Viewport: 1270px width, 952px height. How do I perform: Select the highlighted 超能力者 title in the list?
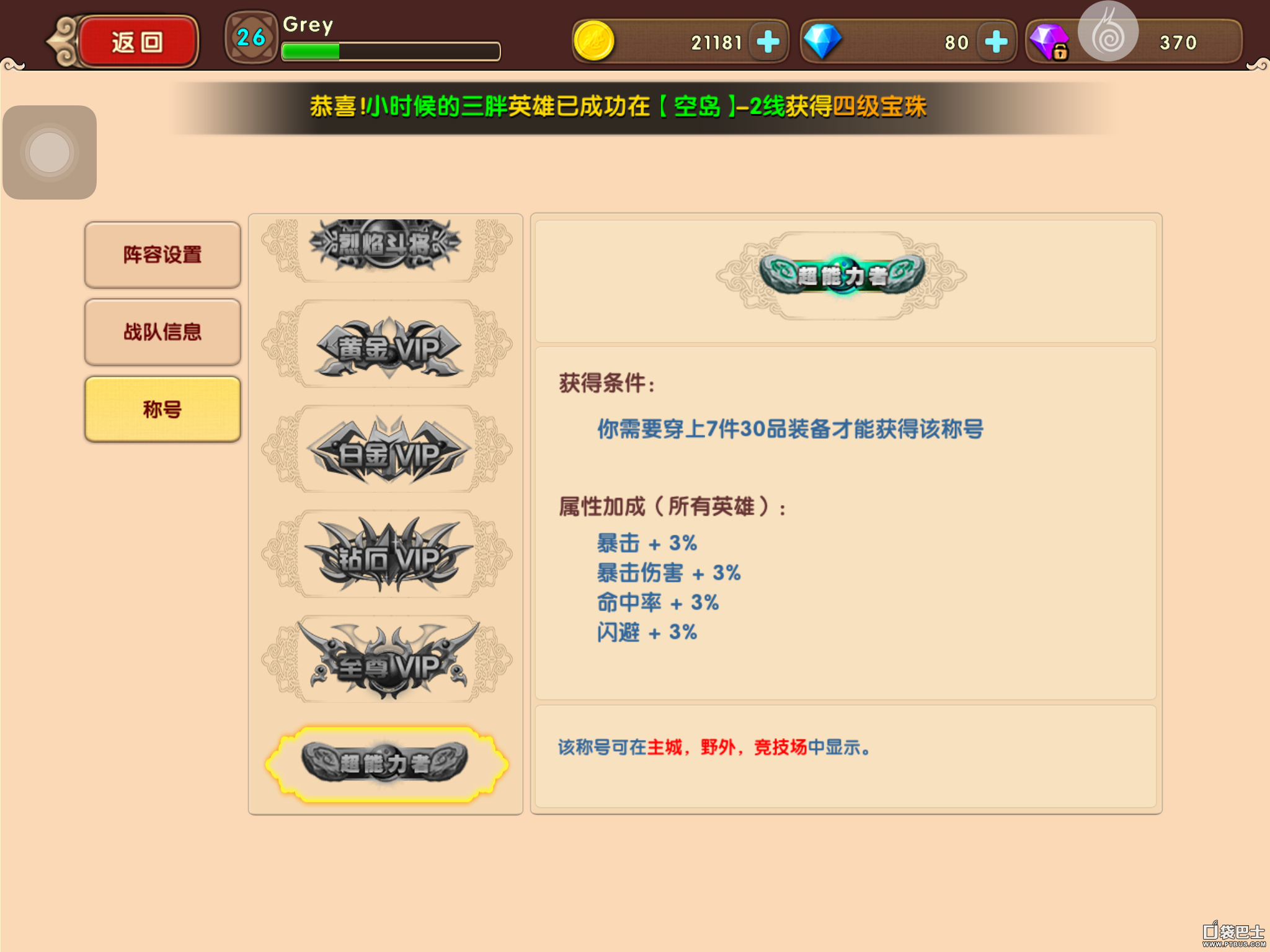[x=387, y=764]
